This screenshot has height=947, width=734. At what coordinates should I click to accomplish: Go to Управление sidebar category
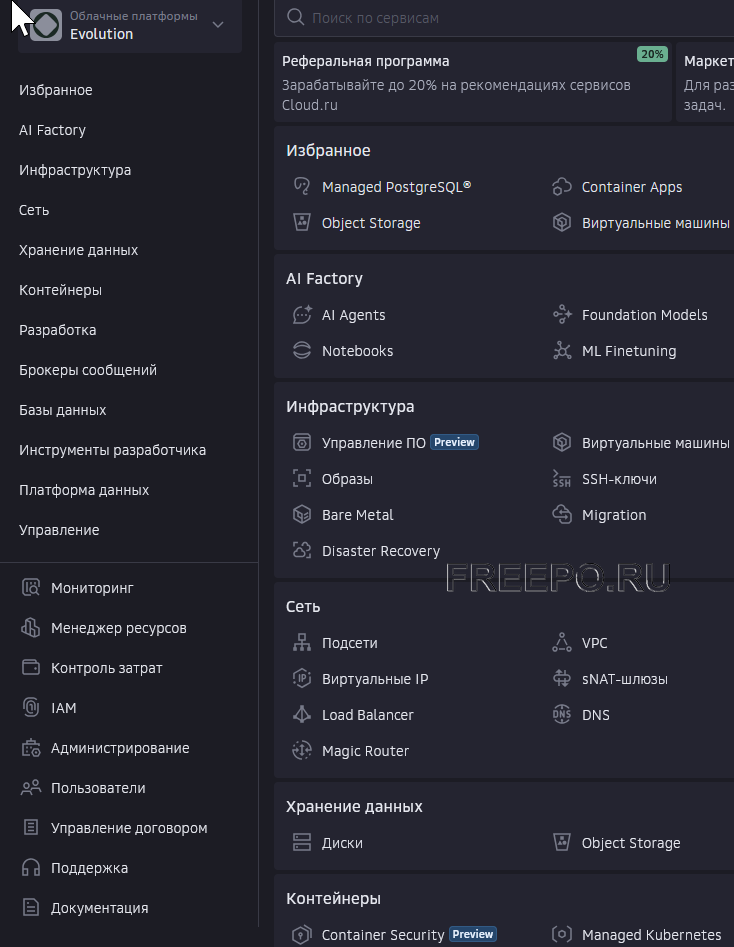pyautogui.click(x=59, y=530)
